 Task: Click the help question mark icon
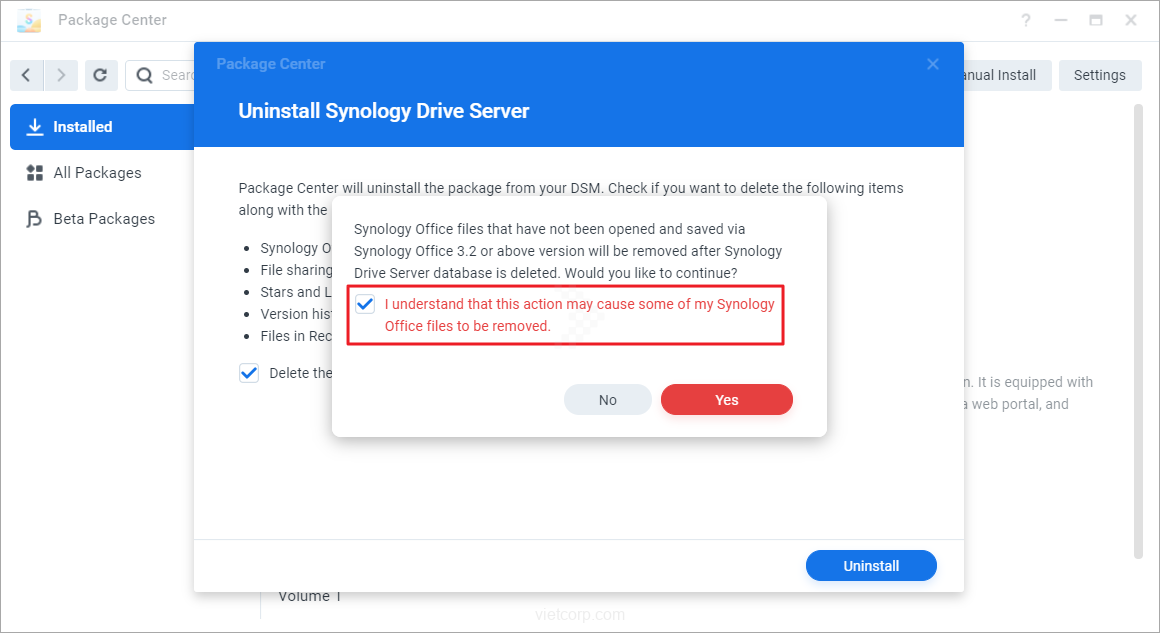(1026, 20)
